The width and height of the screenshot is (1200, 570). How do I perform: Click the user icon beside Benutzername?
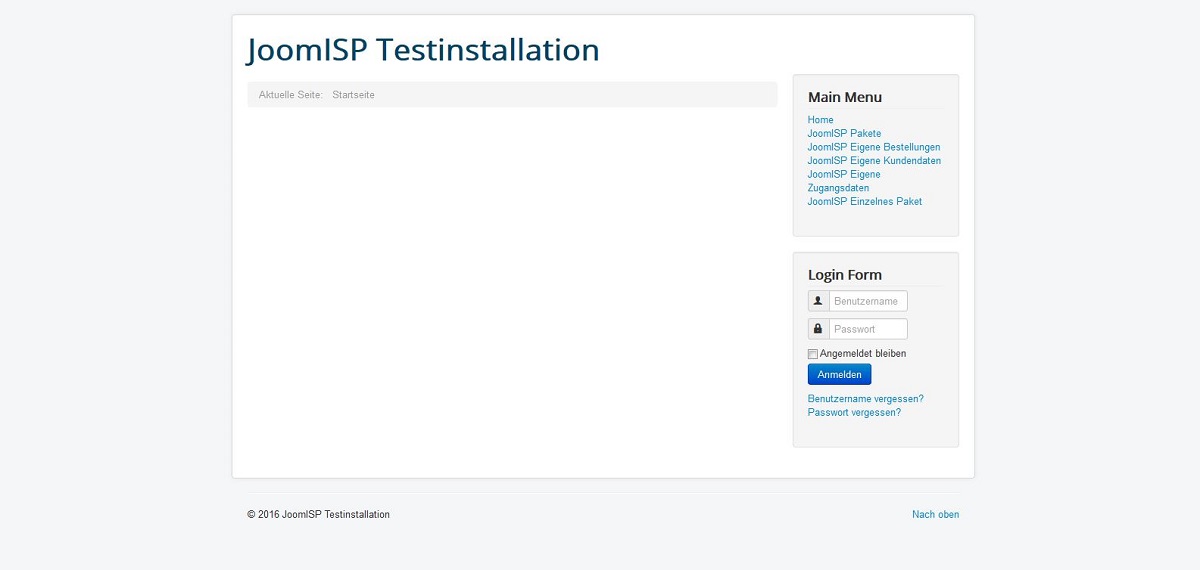[x=818, y=301]
